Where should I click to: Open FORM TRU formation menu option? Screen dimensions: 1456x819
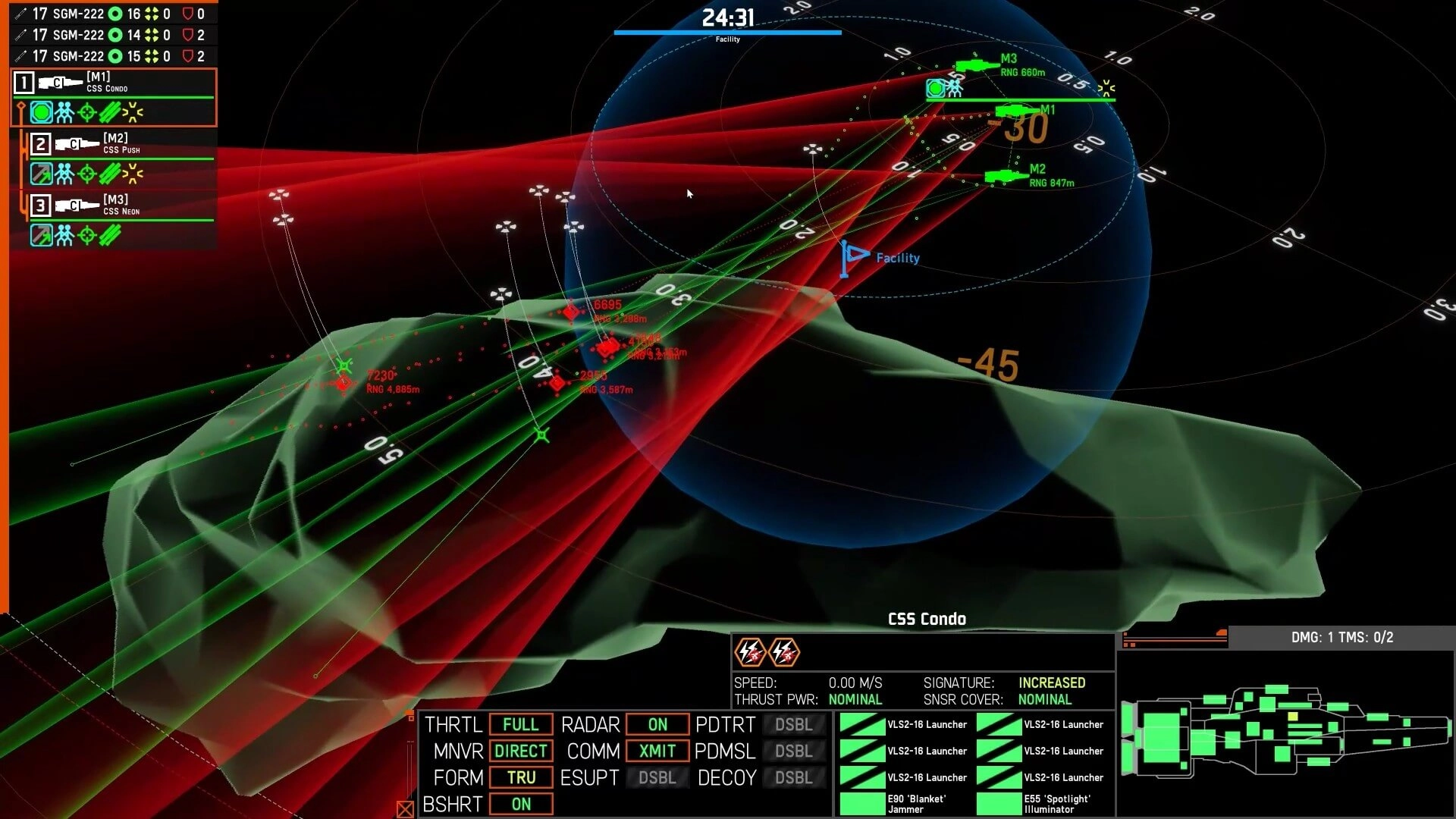click(x=521, y=778)
